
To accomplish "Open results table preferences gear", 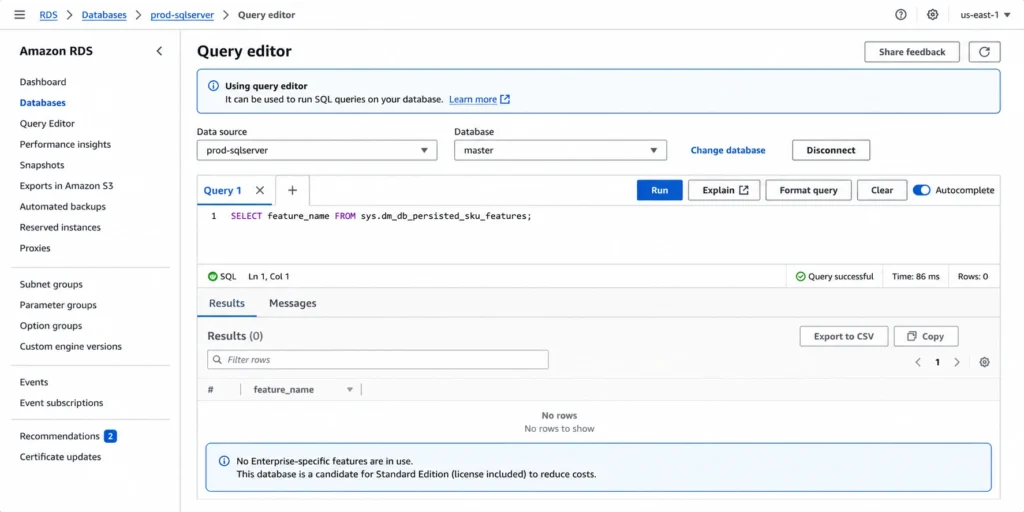I will 984,362.
